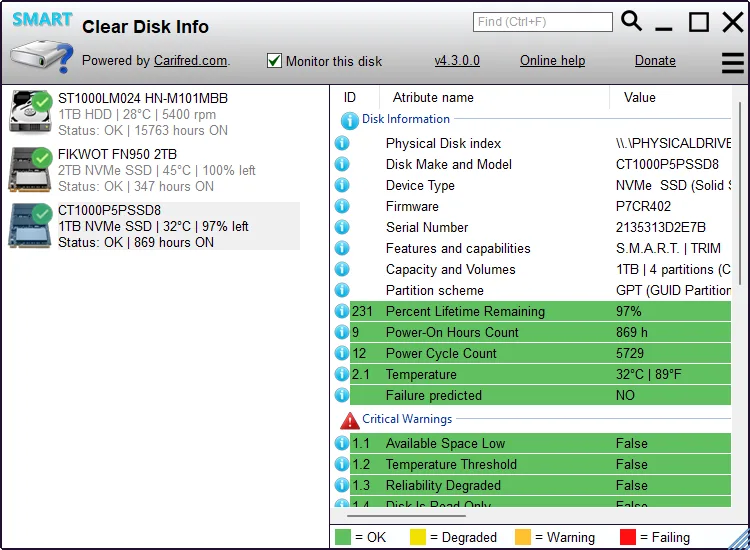Screen dimensions: 750x550
Task: Click the Find (Ctrl+F) search field
Action: (x=542, y=22)
